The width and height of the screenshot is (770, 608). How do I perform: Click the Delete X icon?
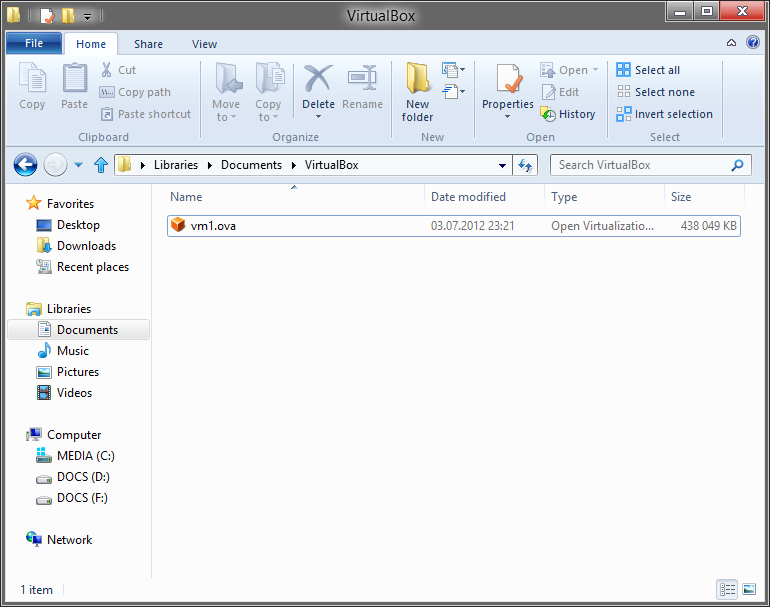click(x=318, y=79)
